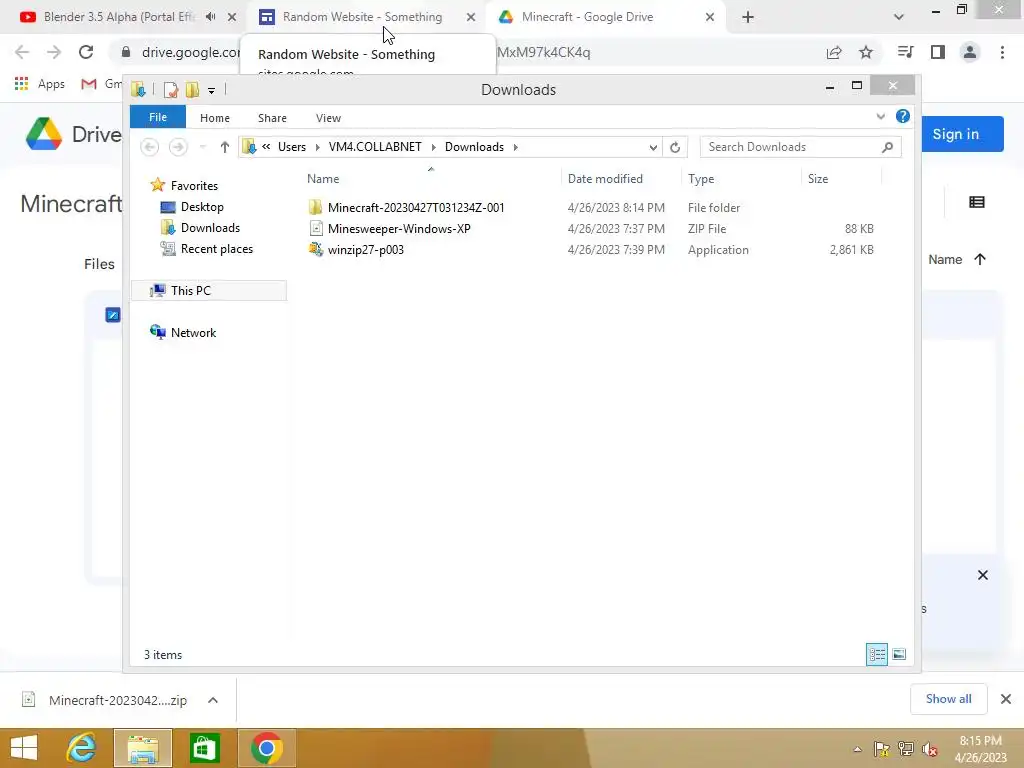Sort files by the Size column header
Viewport: 1024px width, 768px height.
click(818, 178)
